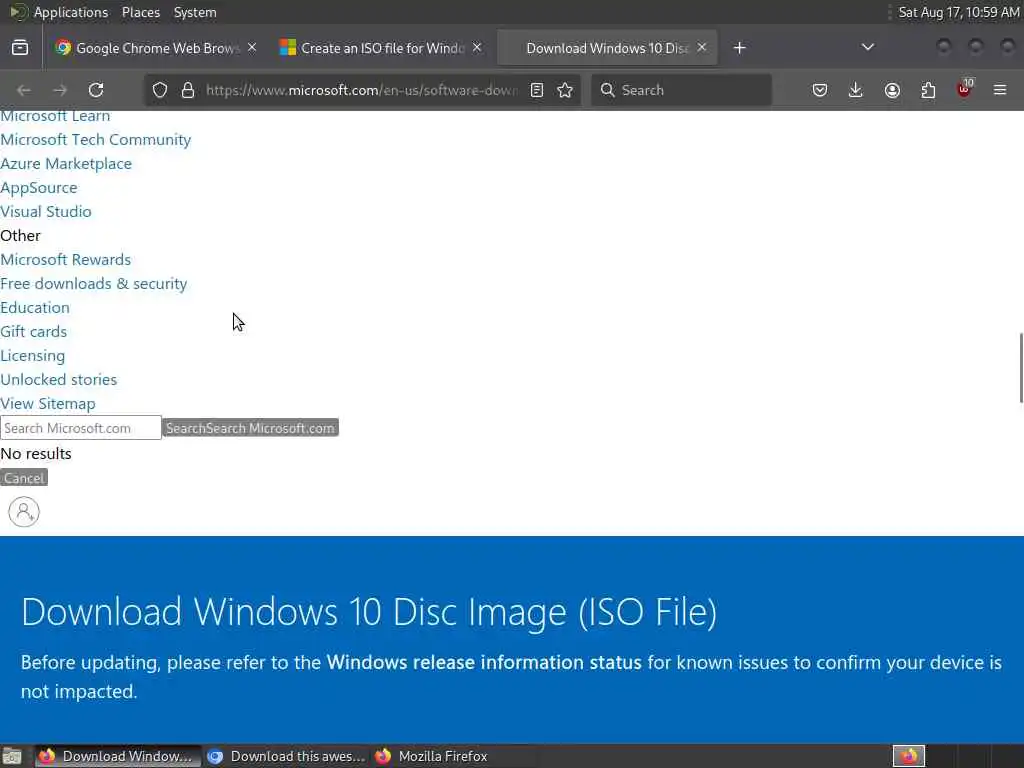The height and width of the screenshot is (768, 1024).
Task: Open the System menu
Action: [195, 12]
